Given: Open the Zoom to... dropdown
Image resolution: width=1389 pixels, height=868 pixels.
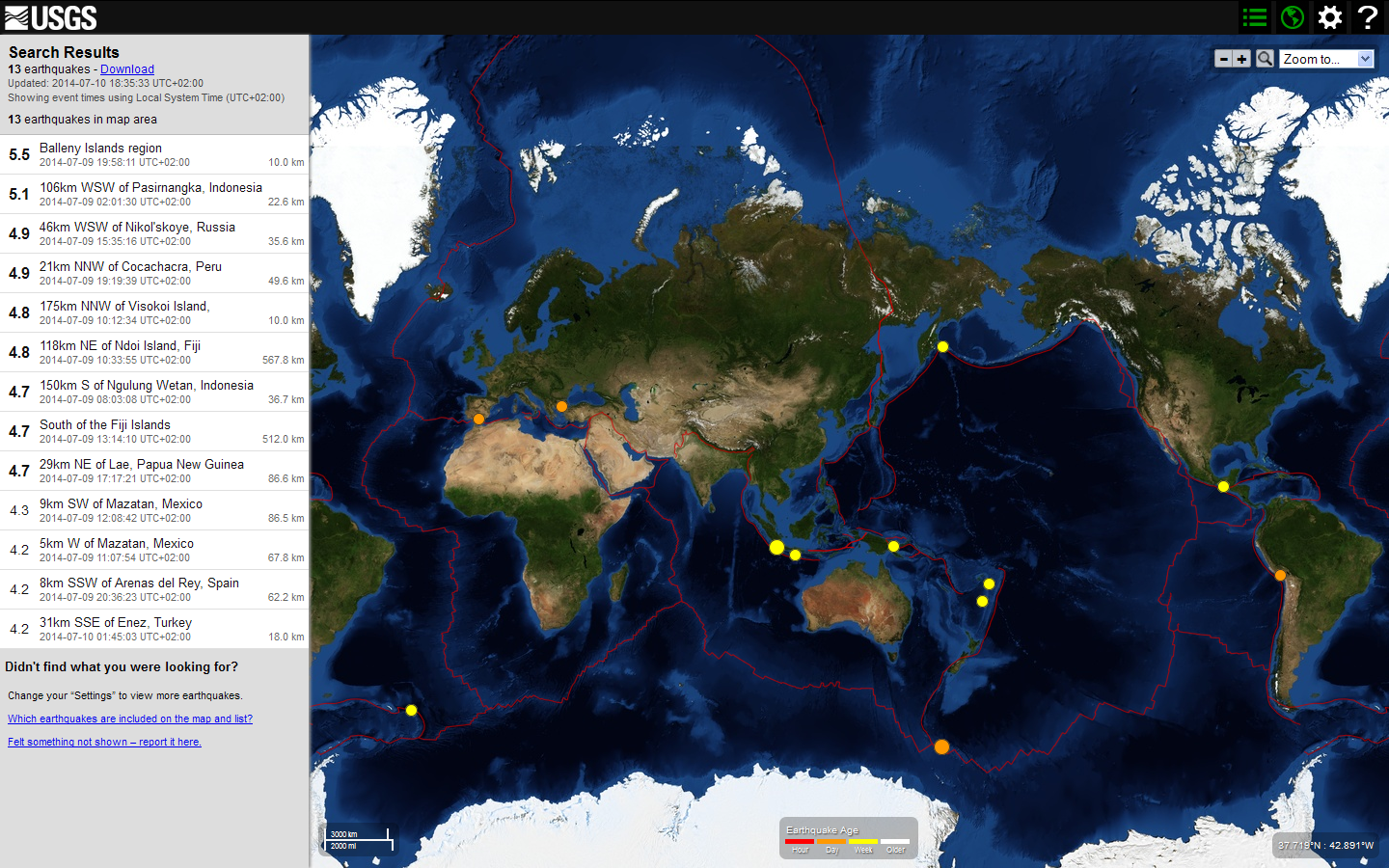Looking at the screenshot, I should point(1325,58).
